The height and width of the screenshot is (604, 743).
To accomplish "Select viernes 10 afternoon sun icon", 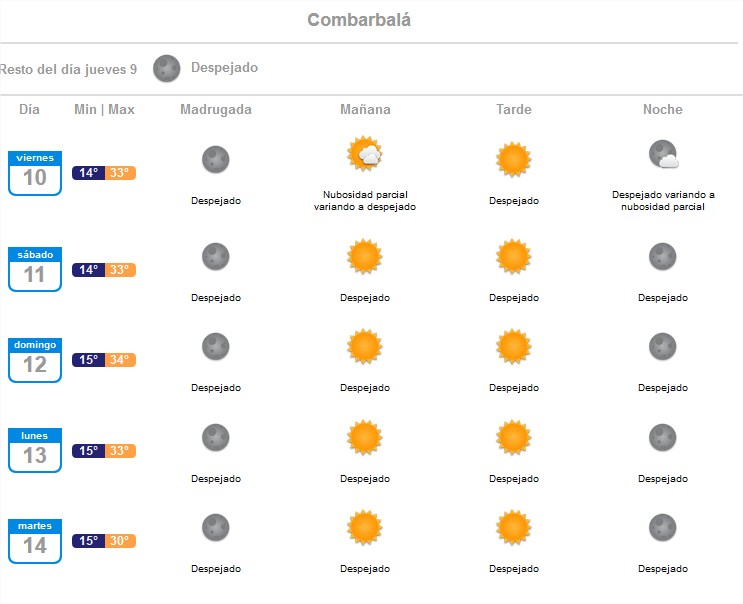I will [x=514, y=159].
